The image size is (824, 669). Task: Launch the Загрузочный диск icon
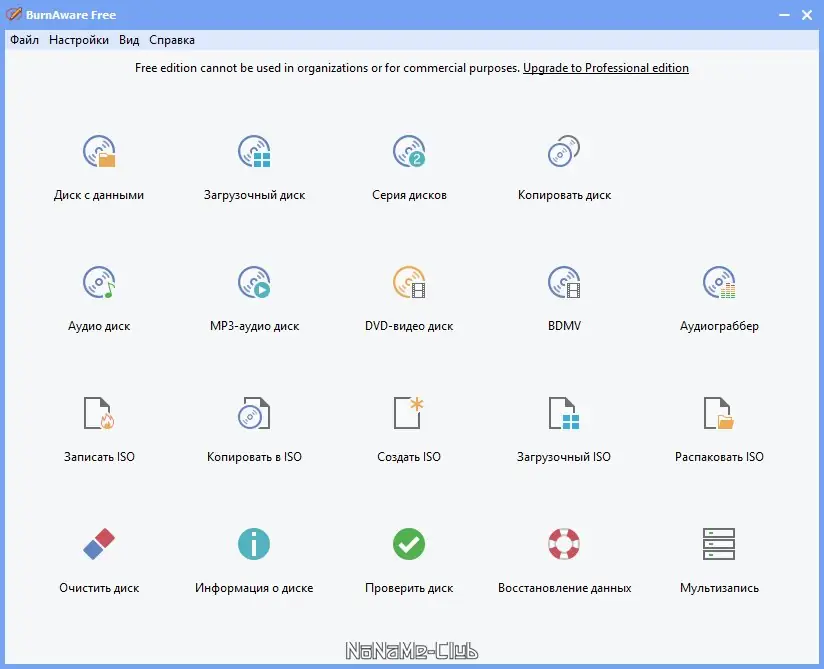coord(254,151)
